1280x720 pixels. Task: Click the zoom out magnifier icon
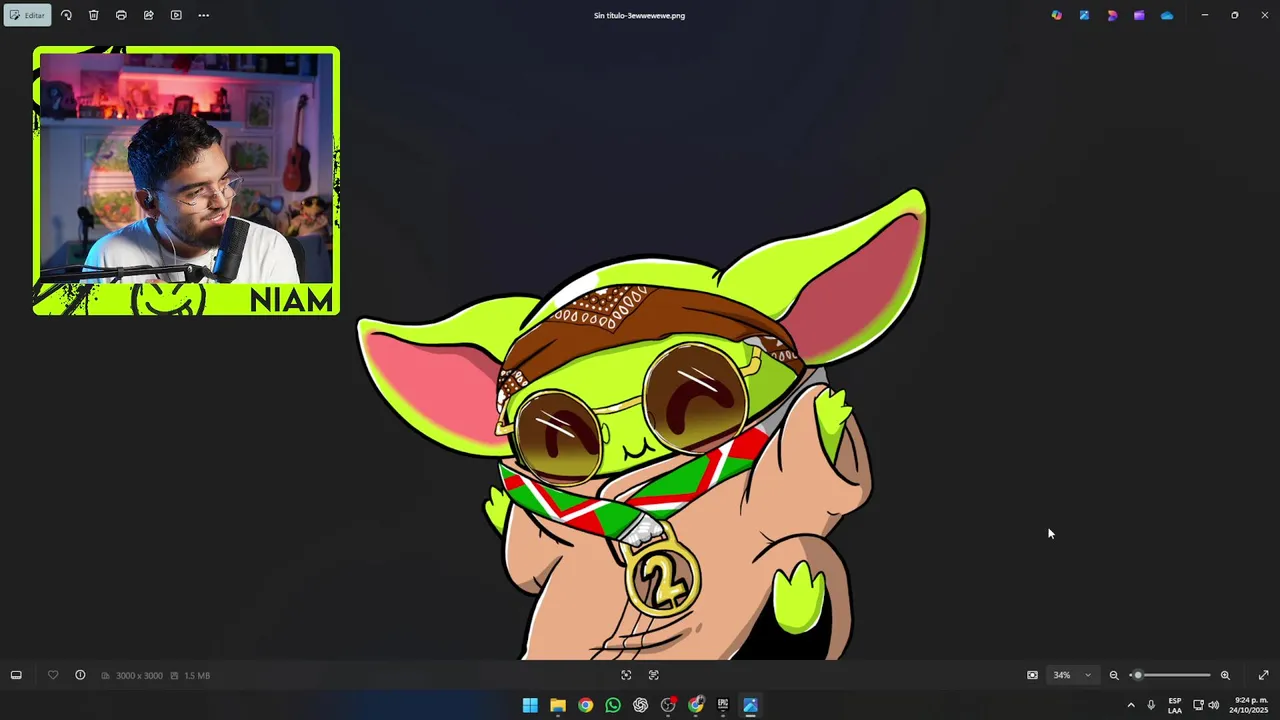pos(1114,675)
